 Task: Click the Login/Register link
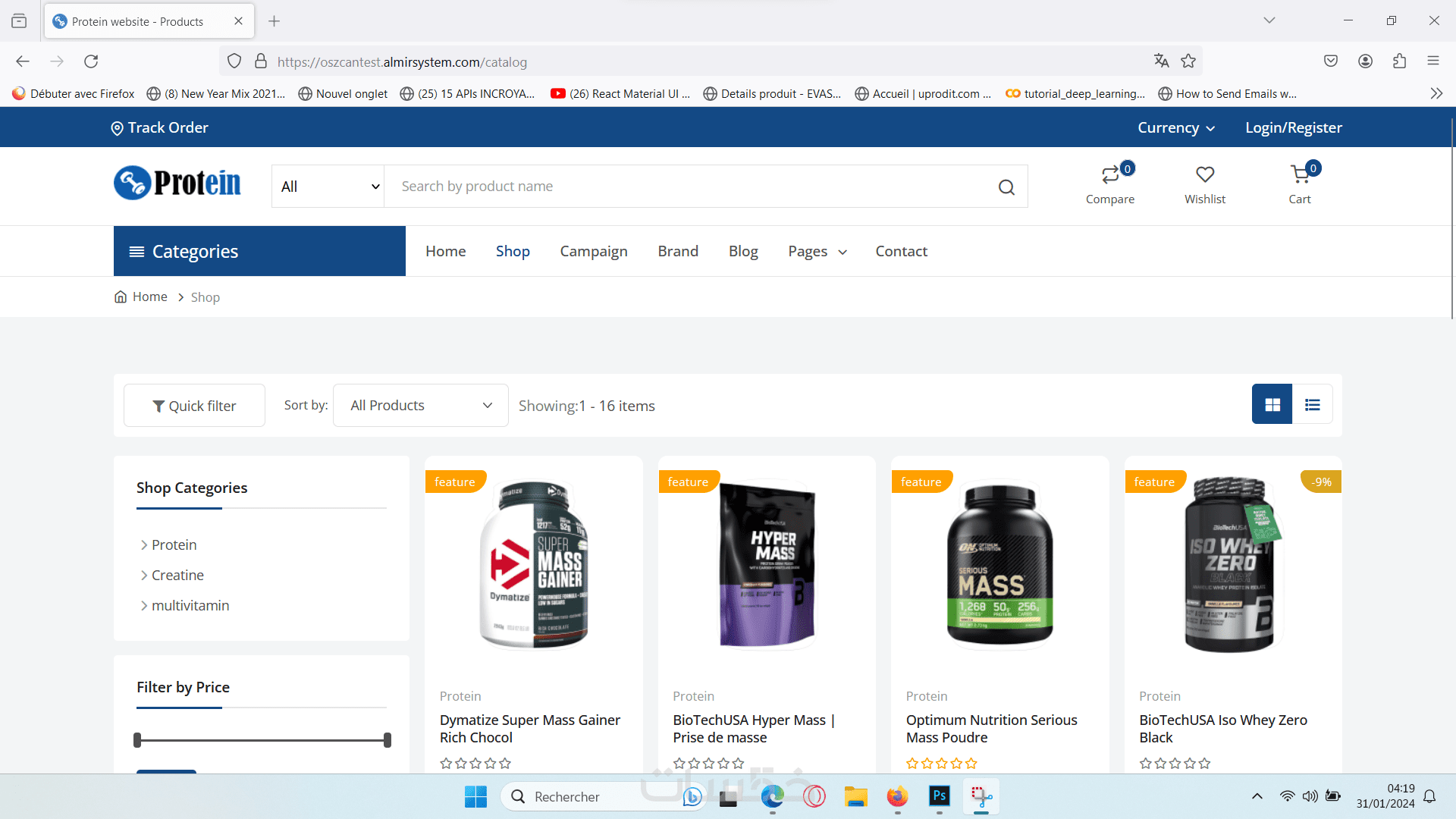click(1293, 128)
